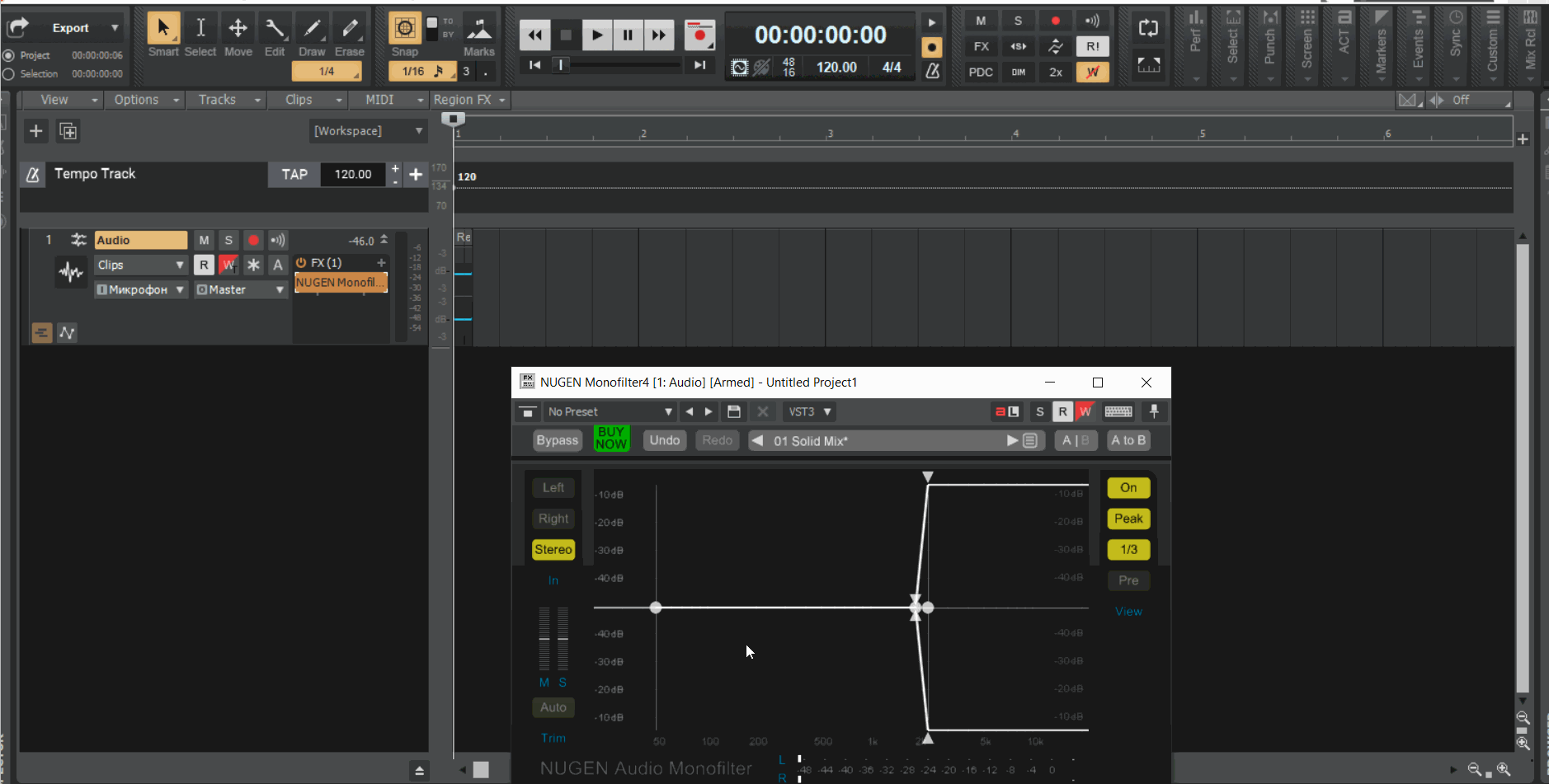Open the Микрофон input dropdown
Image resolution: width=1549 pixels, height=784 pixels.
coord(140,289)
